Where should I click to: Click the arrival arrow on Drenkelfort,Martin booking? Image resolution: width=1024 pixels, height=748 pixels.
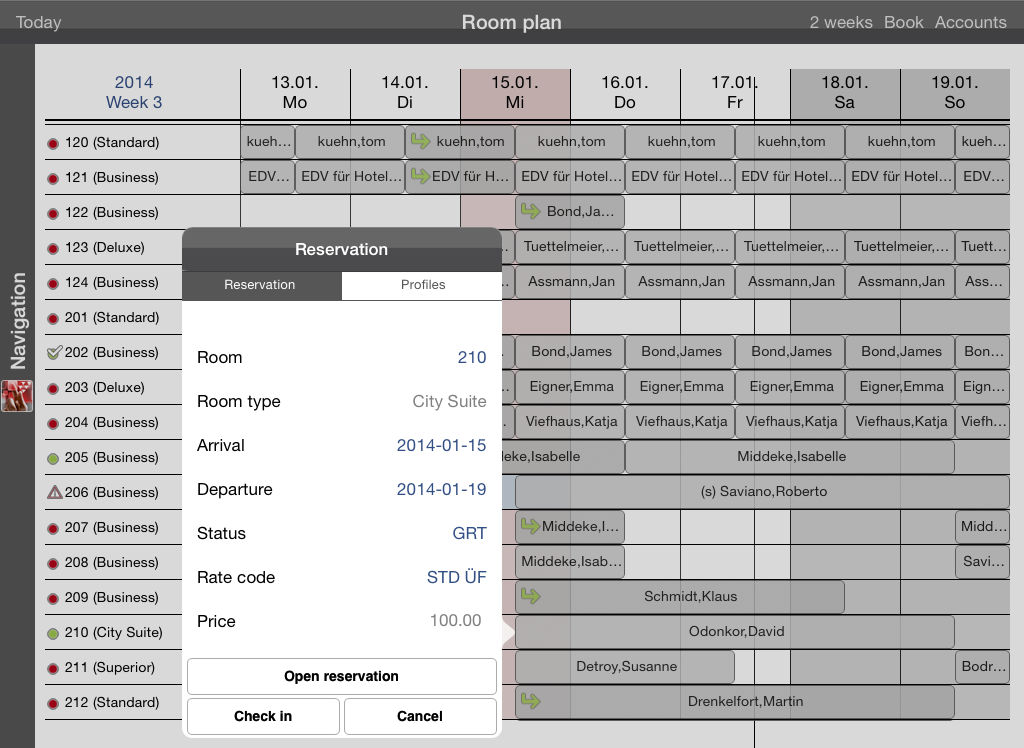coord(530,701)
